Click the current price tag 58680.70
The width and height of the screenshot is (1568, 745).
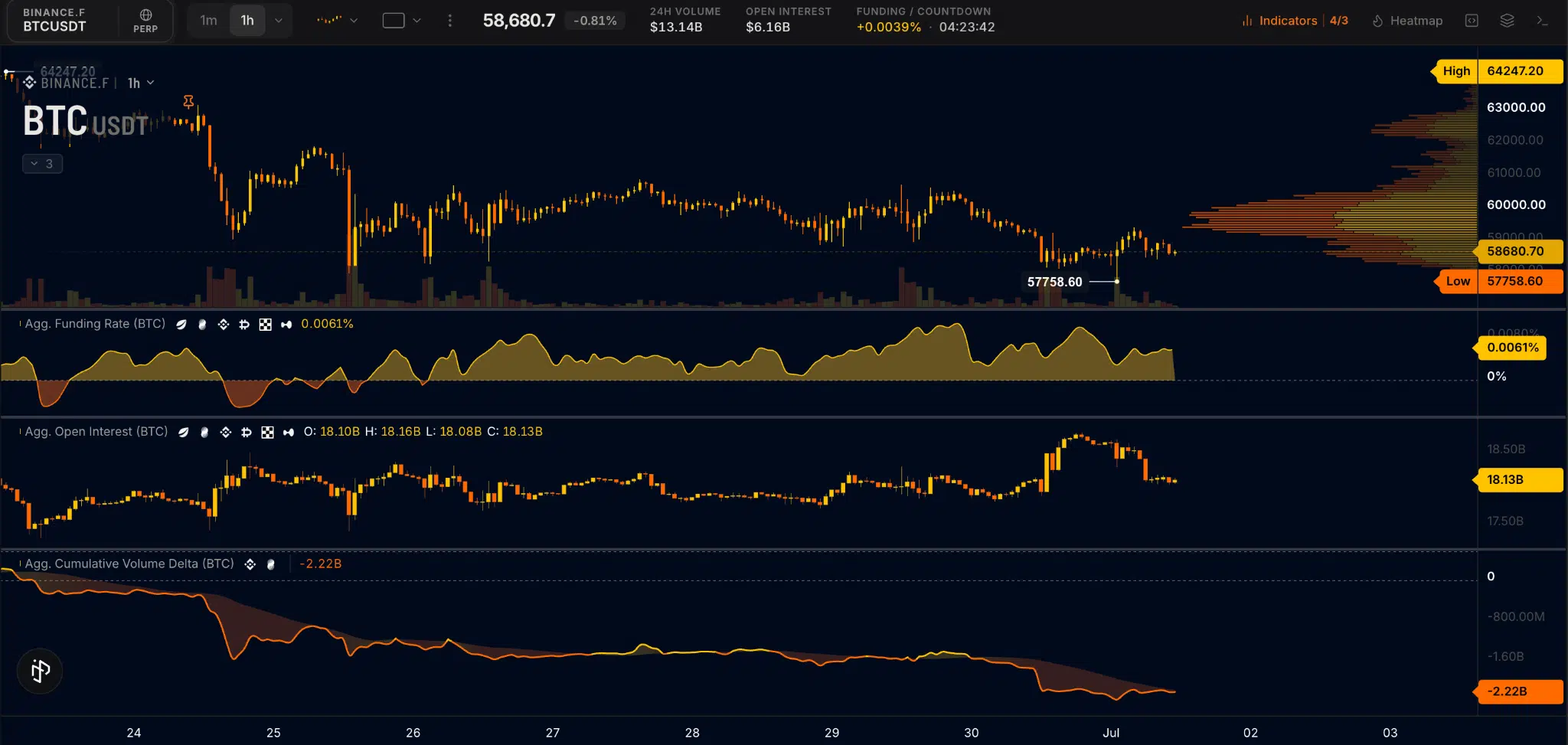(x=1518, y=251)
